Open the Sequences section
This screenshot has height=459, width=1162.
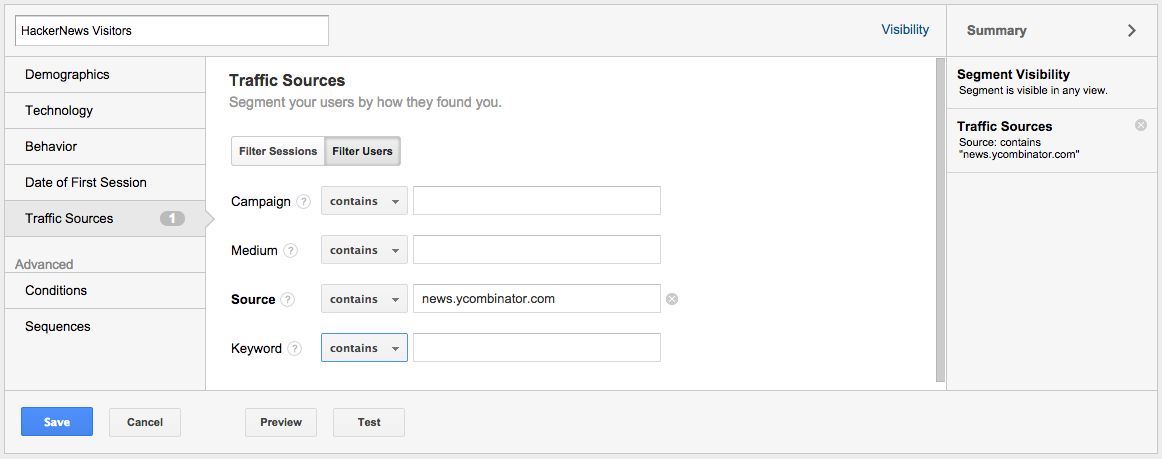(x=104, y=326)
